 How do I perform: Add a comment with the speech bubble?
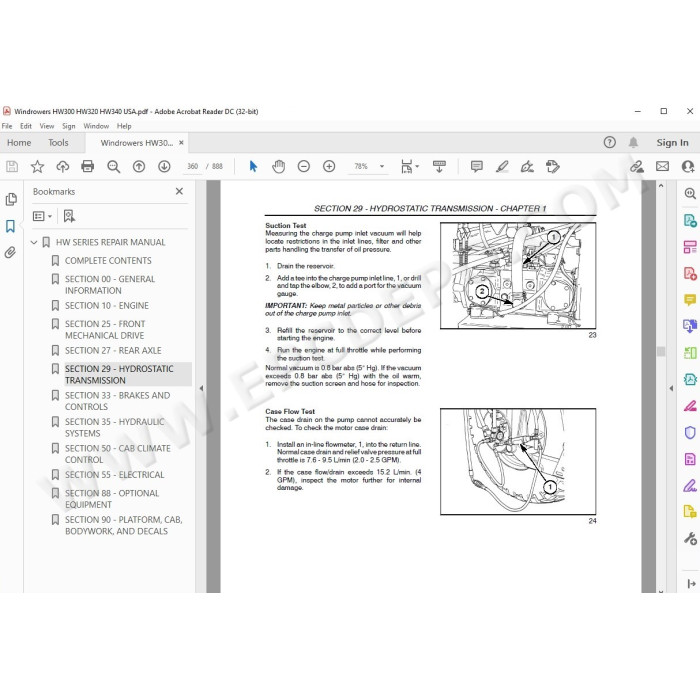point(477,167)
